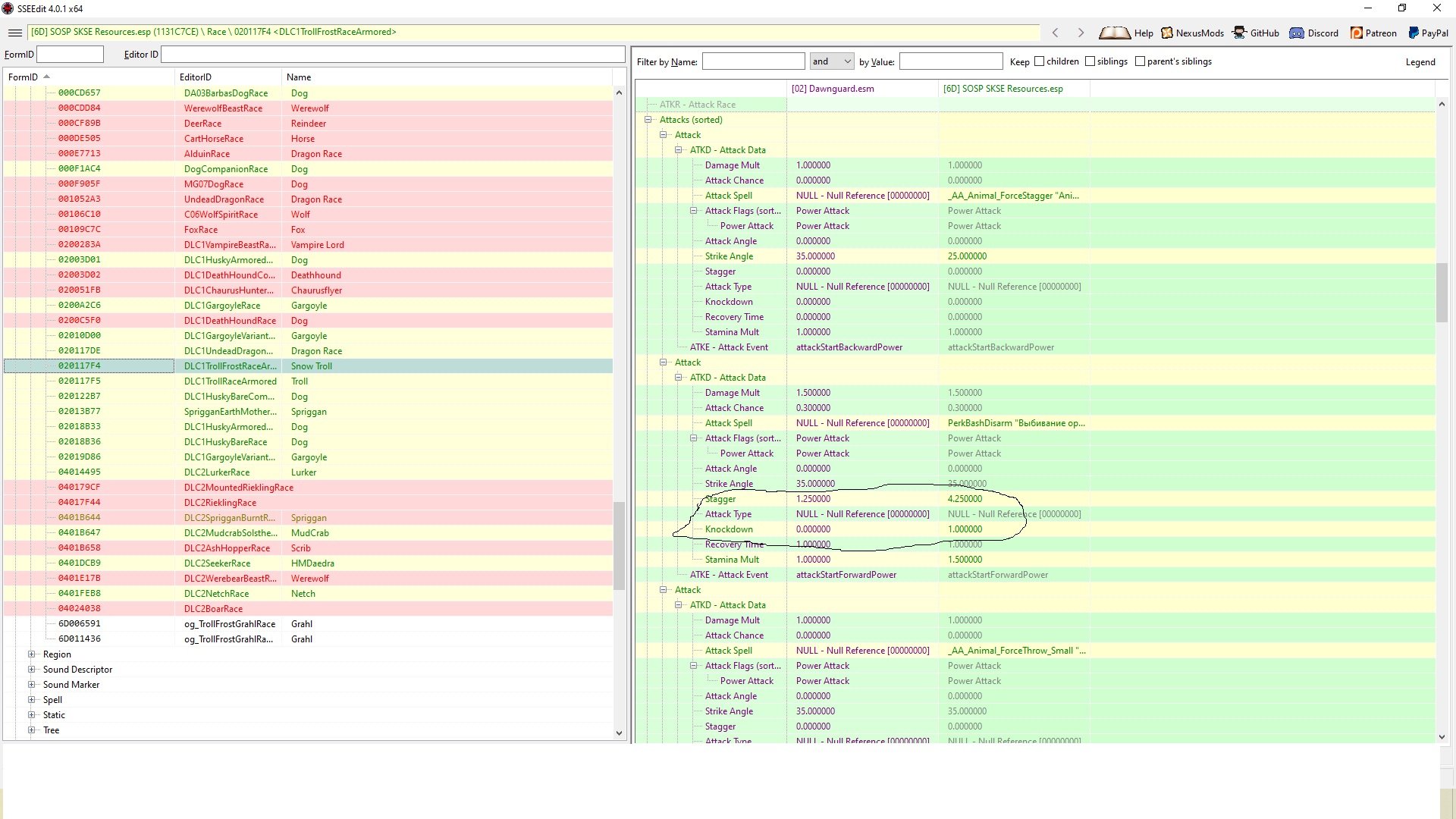Viewport: 1456px width, 819px height.
Task: Click the Legend button
Action: pyautogui.click(x=1420, y=62)
